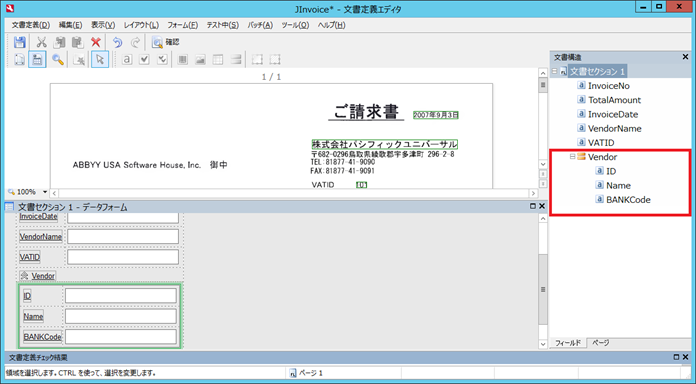Click the BANKCode input box
Image resolution: width=696 pixels, height=384 pixels.
click(x=121, y=336)
